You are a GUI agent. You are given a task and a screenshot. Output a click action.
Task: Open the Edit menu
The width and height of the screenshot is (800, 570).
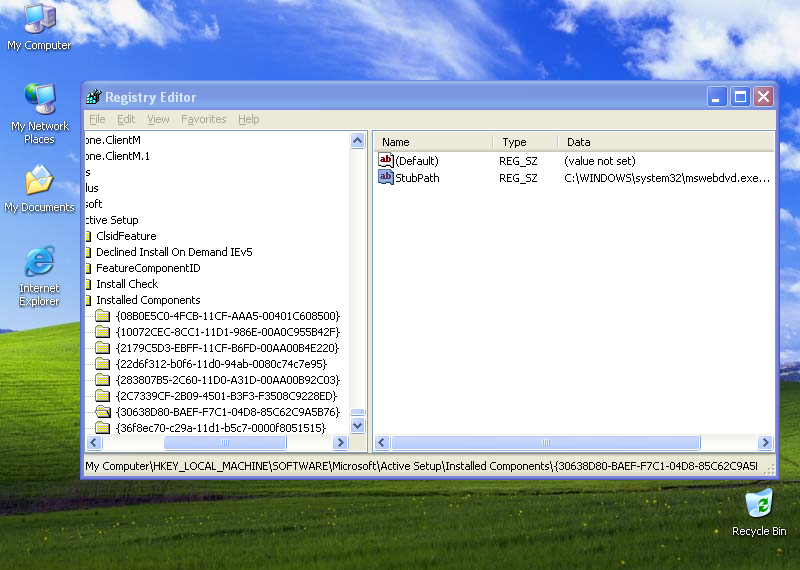click(x=126, y=119)
